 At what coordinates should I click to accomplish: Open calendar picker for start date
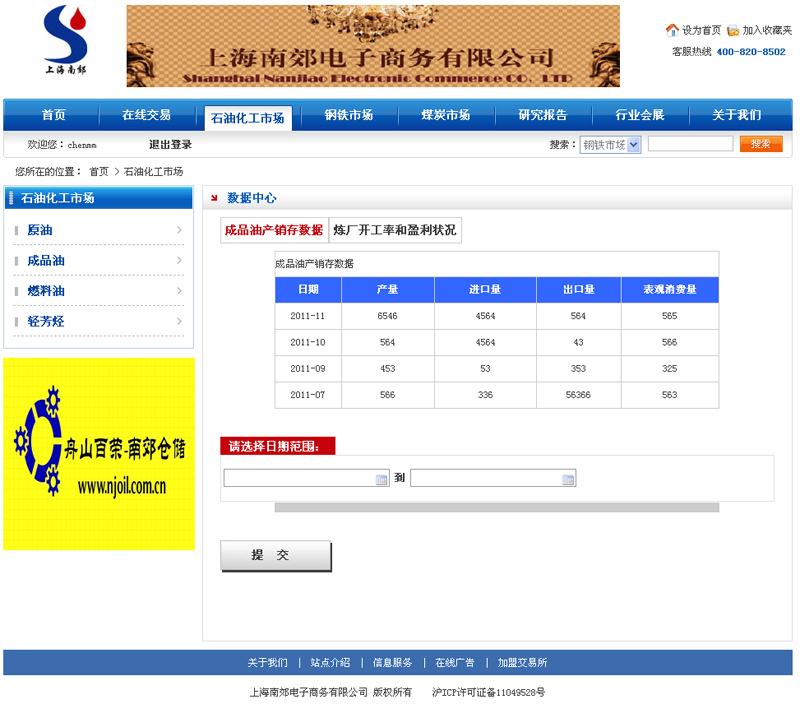click(381, 479)
